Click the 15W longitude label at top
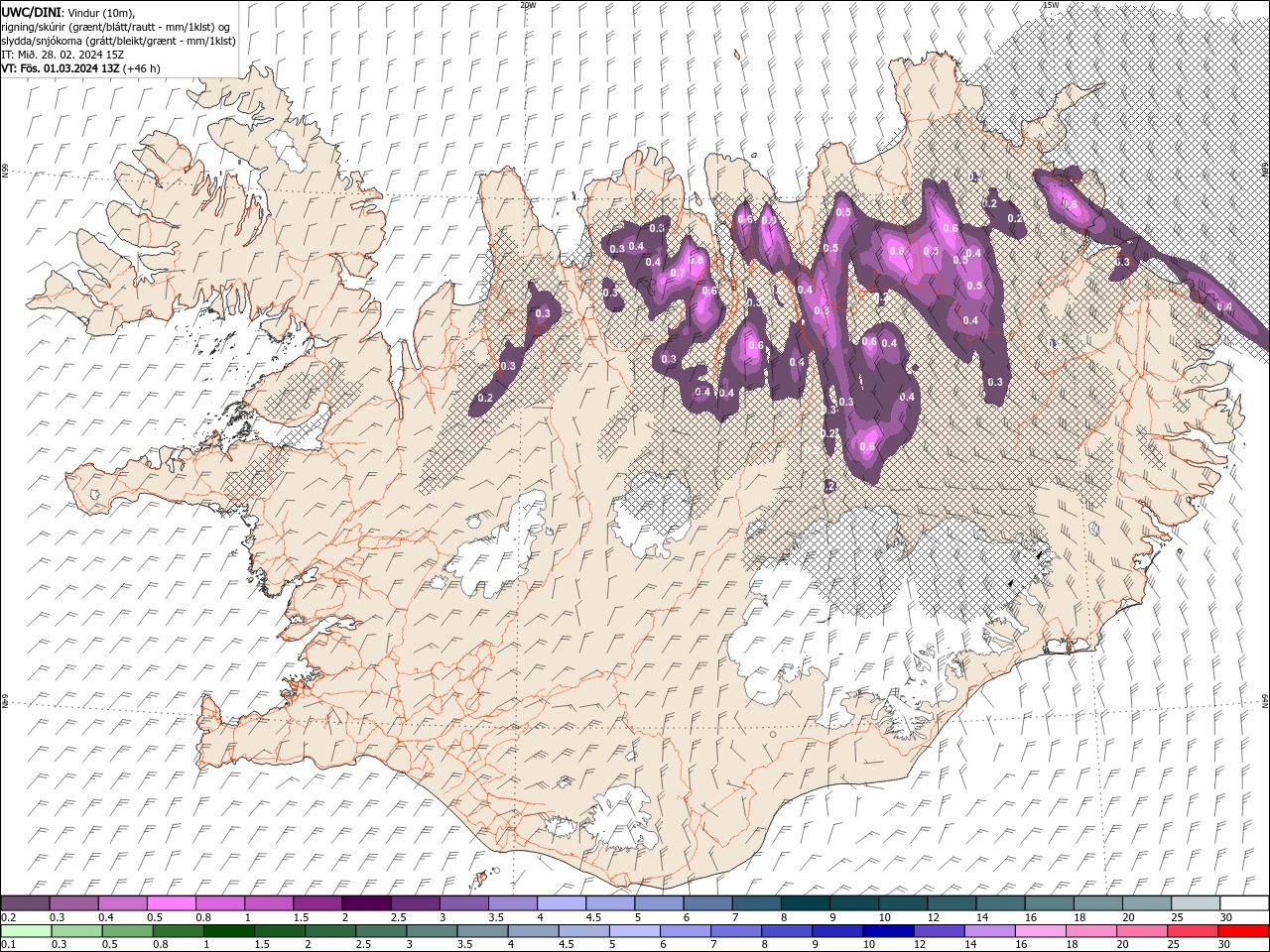Screen dimensions: 1270x952 1050,5
